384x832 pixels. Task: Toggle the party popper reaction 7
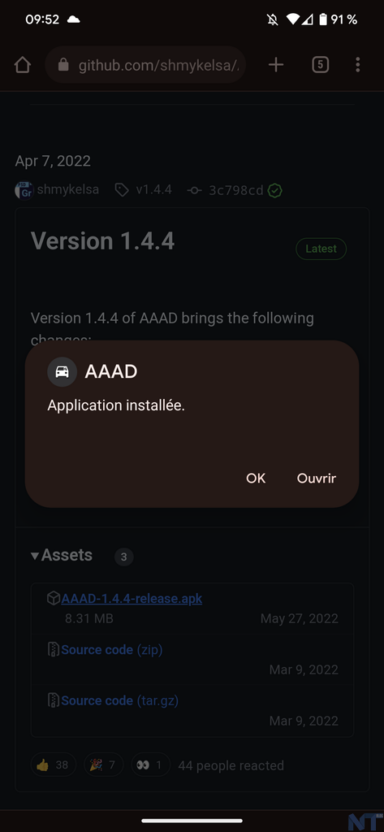click(103, 765)
